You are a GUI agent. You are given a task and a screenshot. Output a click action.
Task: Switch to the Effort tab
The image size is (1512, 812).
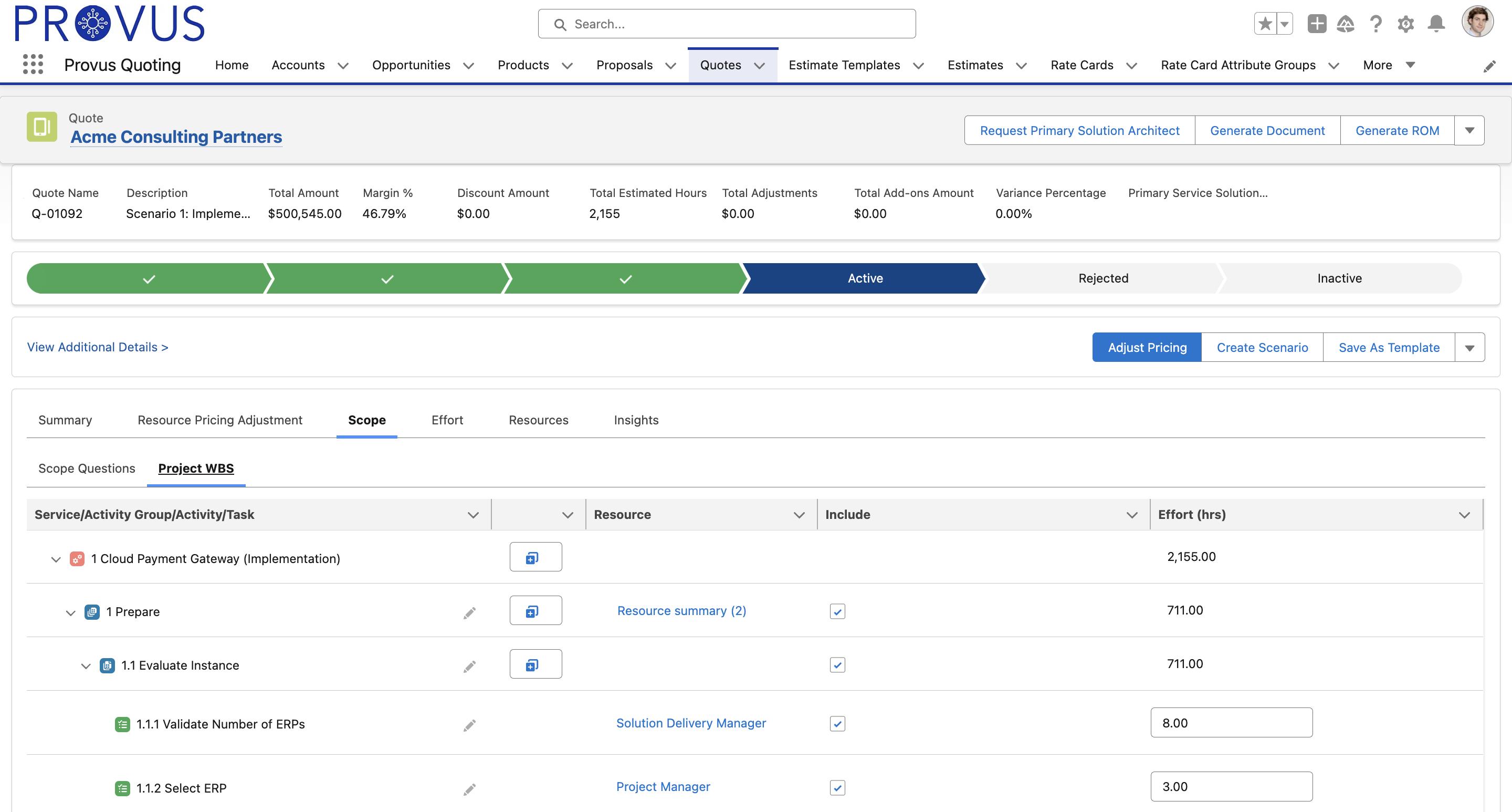click(447, 420)
